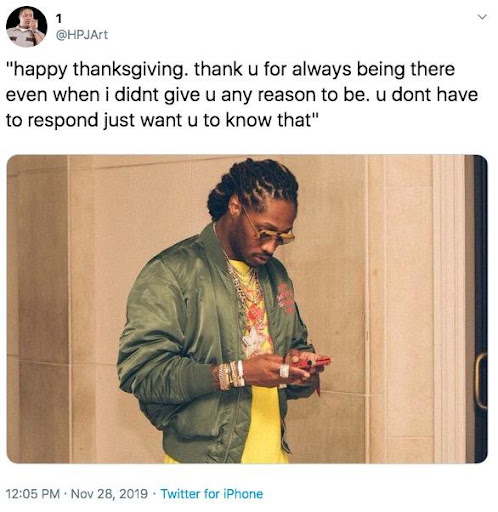Click the red phone in the photo
The height and width of the screenshot is (512, 498).
(x=313, y=363)
